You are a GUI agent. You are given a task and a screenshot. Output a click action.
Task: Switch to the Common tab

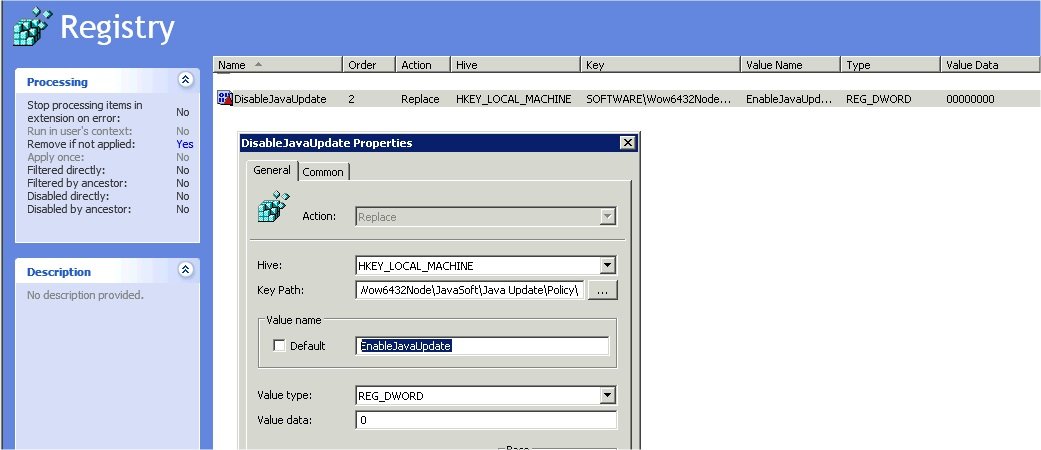(x=323, y=172)
